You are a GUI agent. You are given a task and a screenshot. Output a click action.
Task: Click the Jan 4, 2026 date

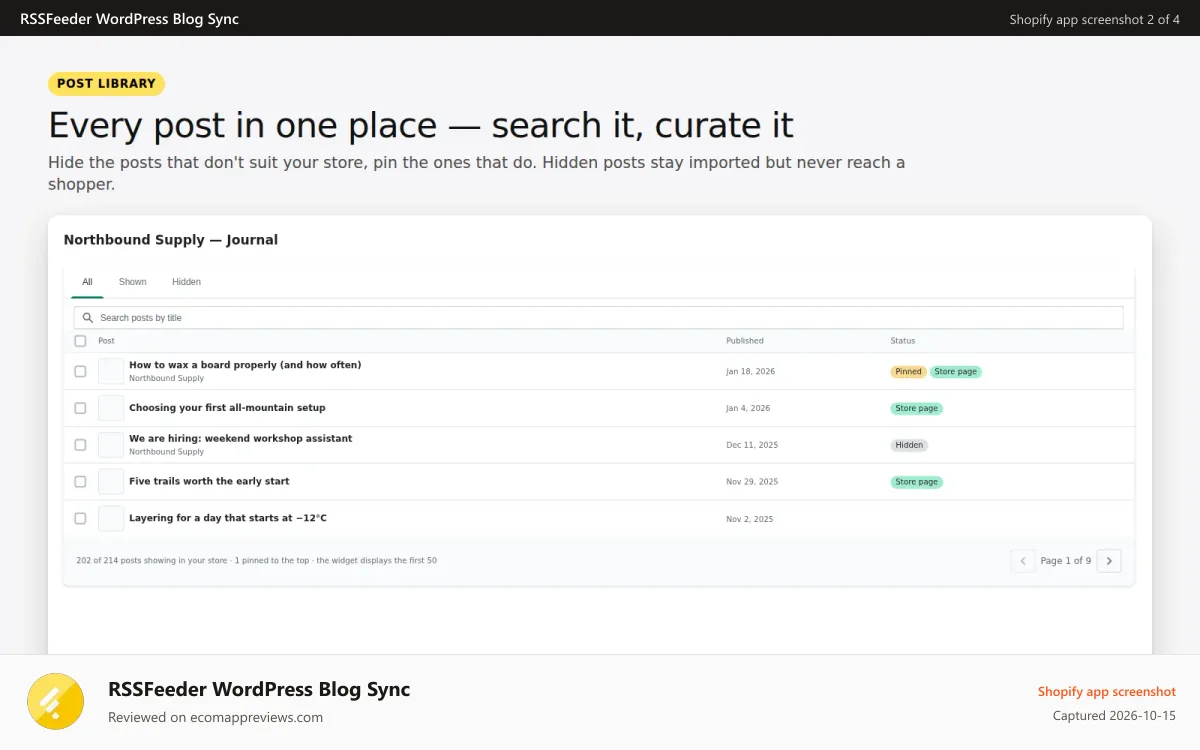pyautogui.click(x=748, y=409)
